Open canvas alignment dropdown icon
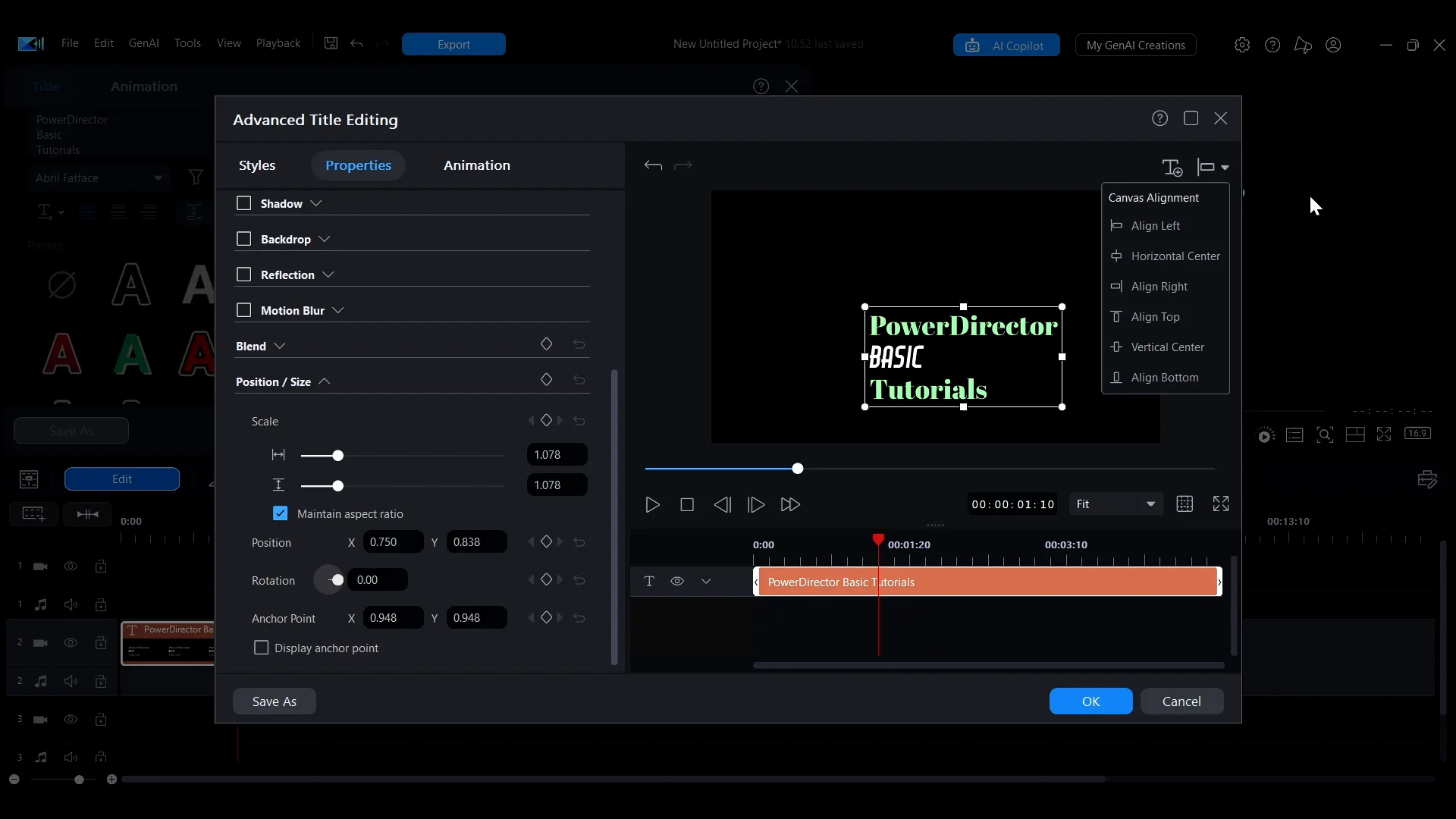Screen dimensions: 1456x819 click(x=1213, y=168)
